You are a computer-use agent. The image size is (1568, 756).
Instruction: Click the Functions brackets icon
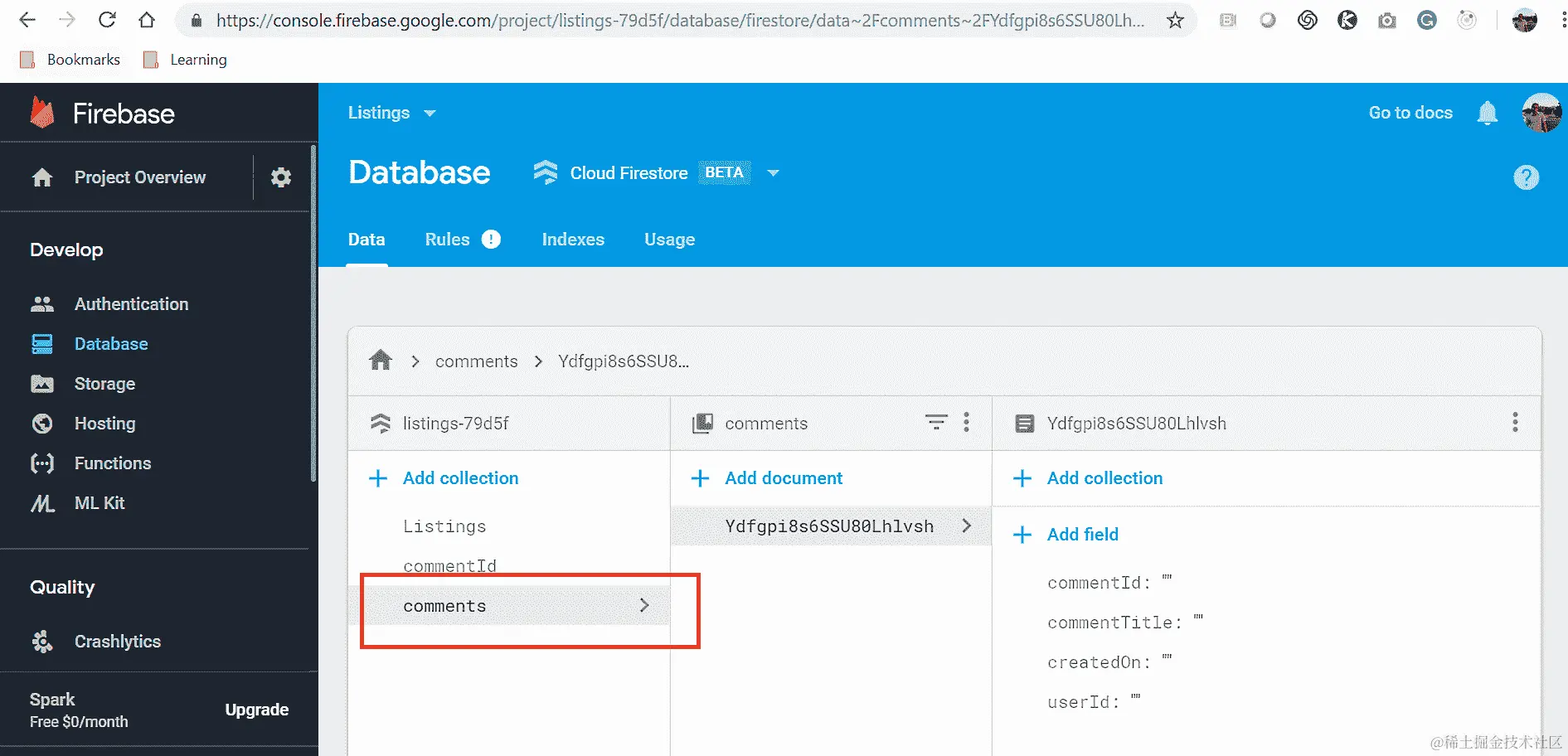coord(42,463)
